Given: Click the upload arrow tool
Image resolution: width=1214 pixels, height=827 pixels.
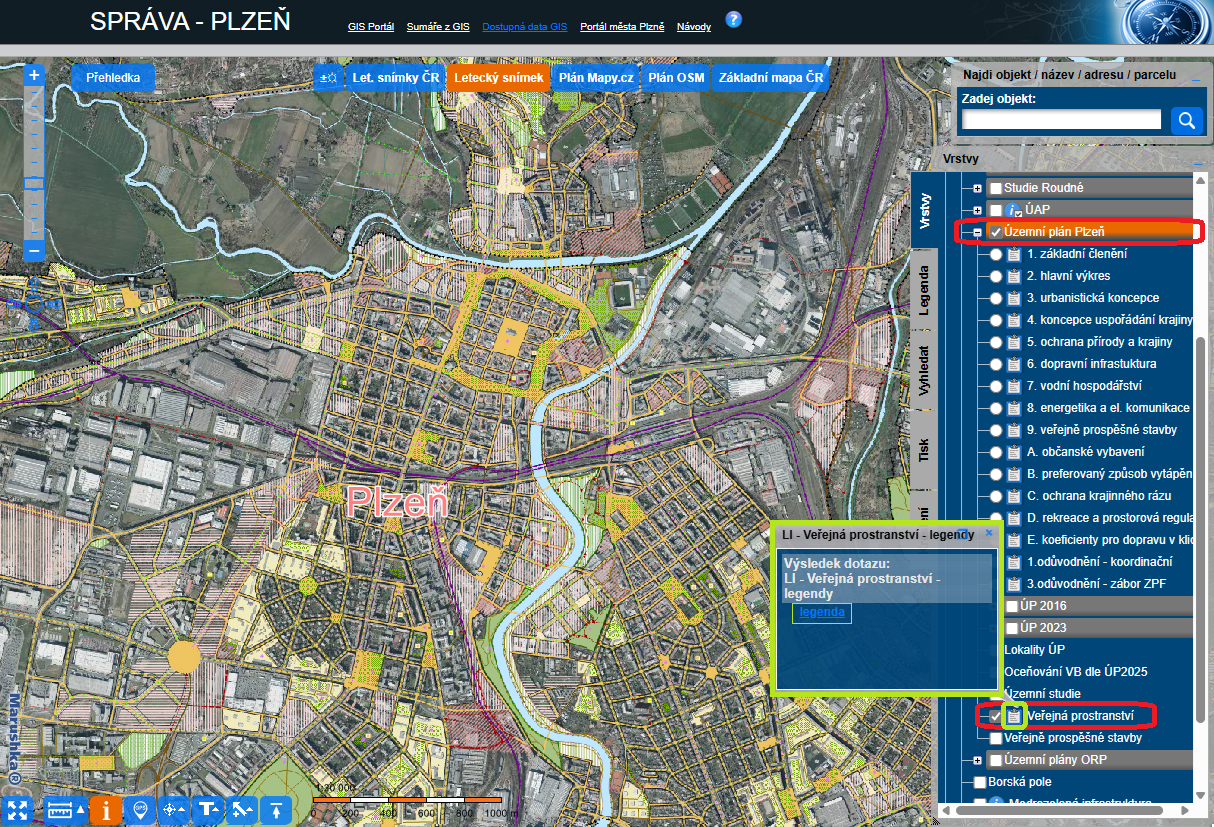Looking at the screenshot, I should tap(277, 809).
